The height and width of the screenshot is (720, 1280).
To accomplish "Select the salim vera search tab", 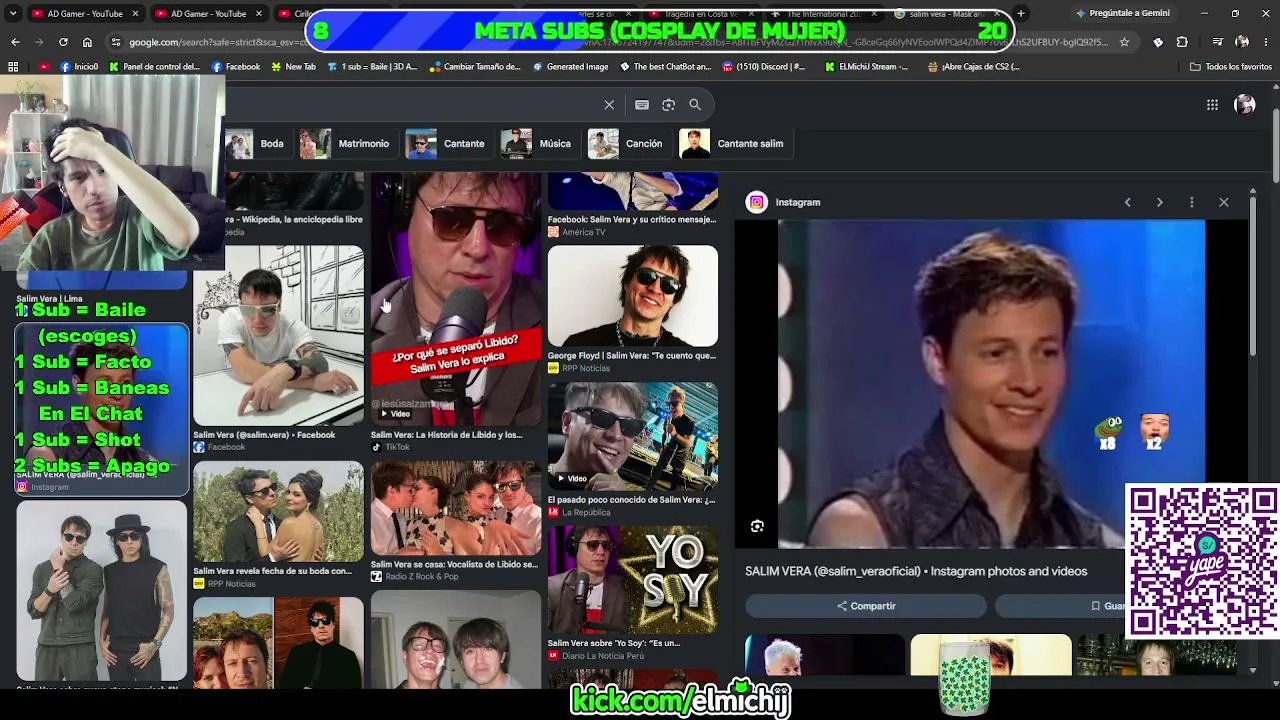I will click(945, 14).
